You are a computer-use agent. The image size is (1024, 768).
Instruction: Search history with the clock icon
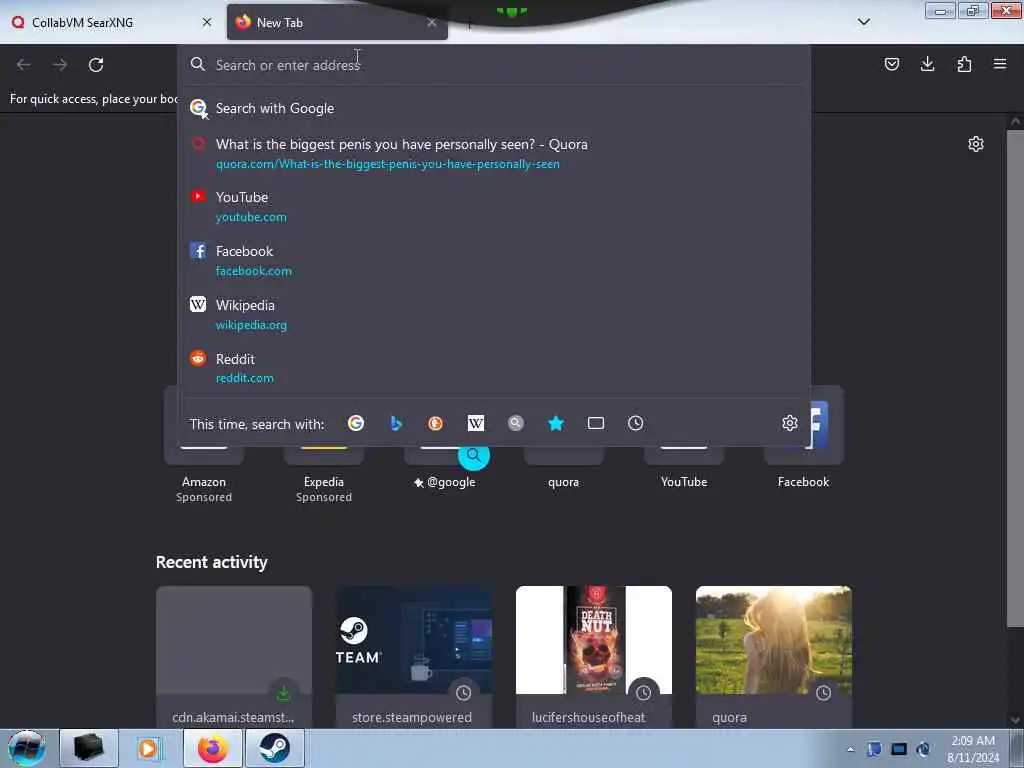pyautogui.click(x=635, y=423)
